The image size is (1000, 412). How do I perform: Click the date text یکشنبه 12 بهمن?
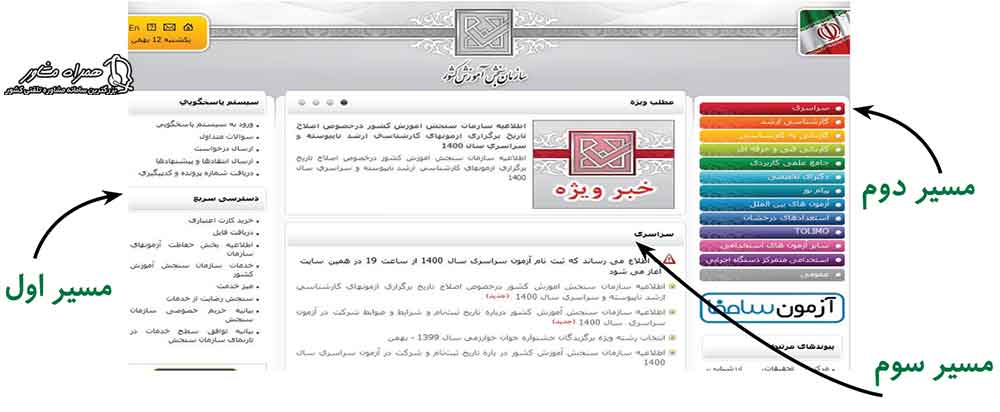click(x=160, y=40)
